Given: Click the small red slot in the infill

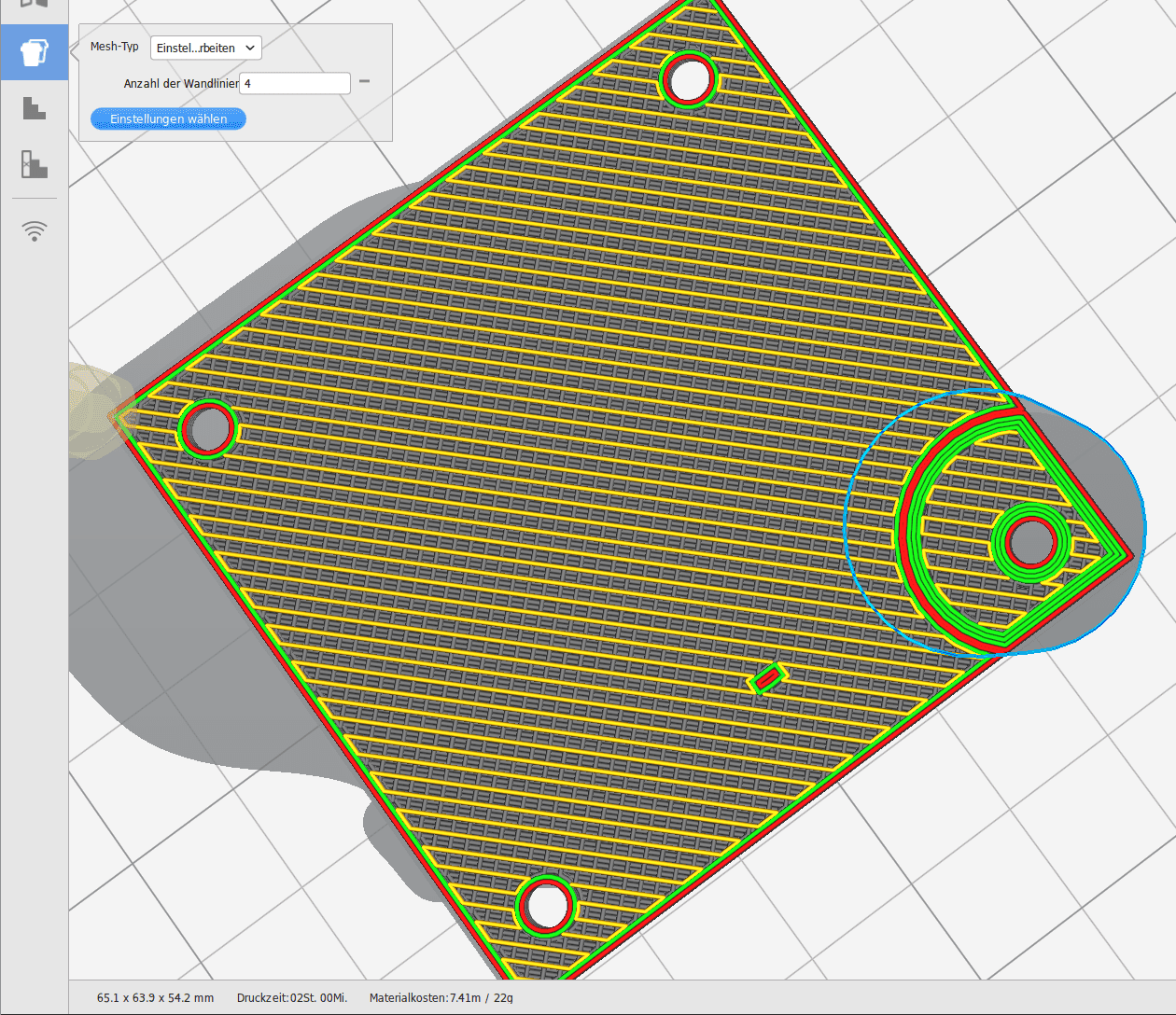Looking at the screenshot, I should pos(767,679).
